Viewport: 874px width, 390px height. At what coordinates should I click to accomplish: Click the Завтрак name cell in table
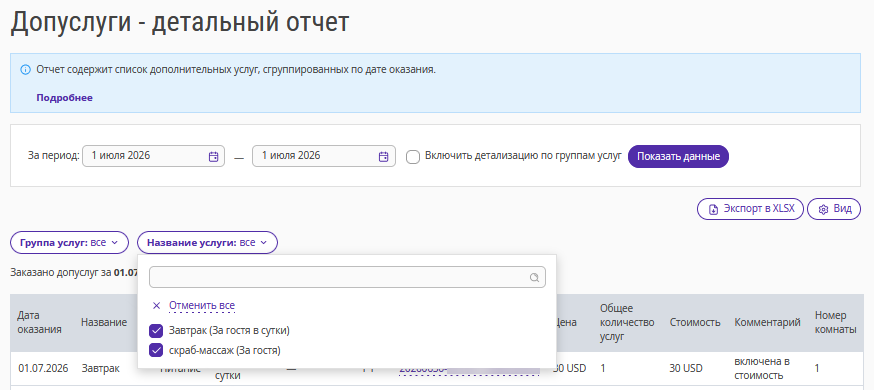[x=100, y=368]
